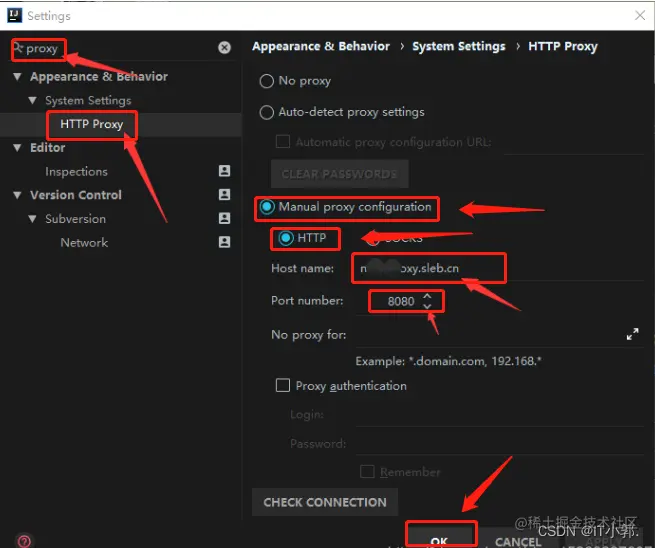655x548 pixels.
Task: Click System Settings in the breadcrumb
Action: pyautogui.click(x=459, y=46)
